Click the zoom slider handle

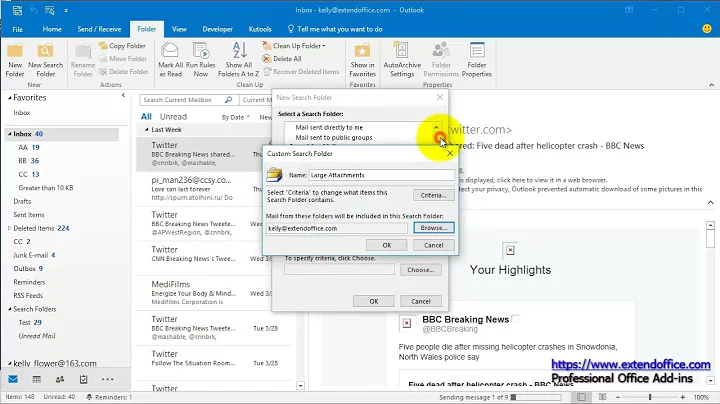pyautogui.click(x=650, y=397)
